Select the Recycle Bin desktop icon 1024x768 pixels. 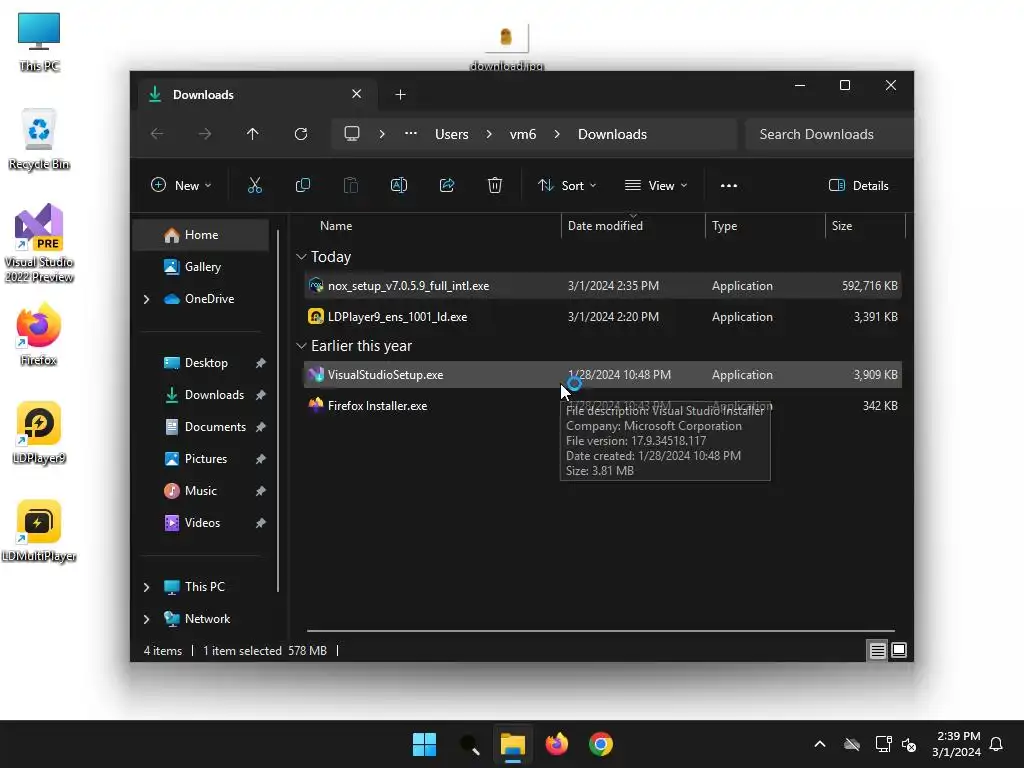click(x=39, y=138)
